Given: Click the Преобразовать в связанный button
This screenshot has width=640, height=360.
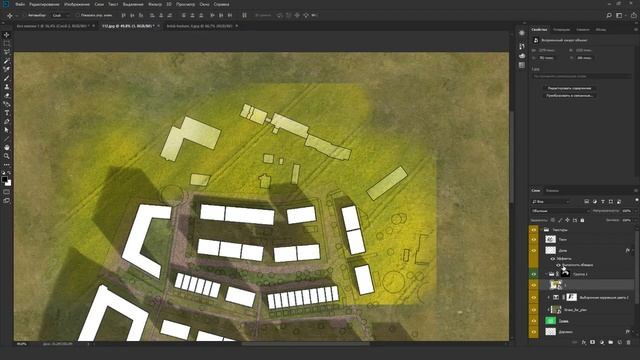Looking at the screenshot, I should (x=569, y=96).
